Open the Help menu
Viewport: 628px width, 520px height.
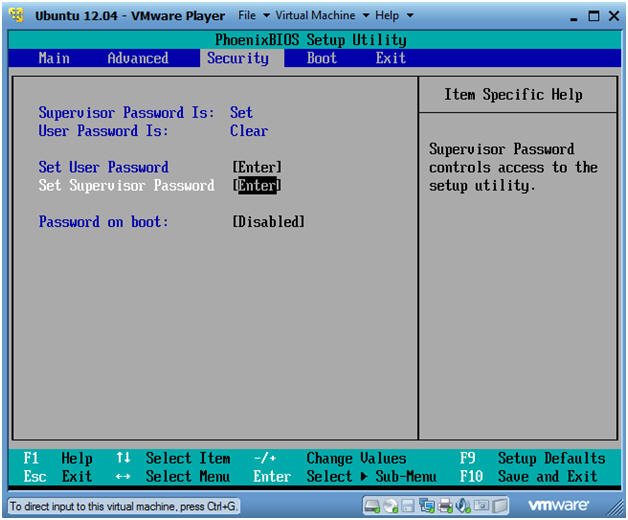[387, 16]
